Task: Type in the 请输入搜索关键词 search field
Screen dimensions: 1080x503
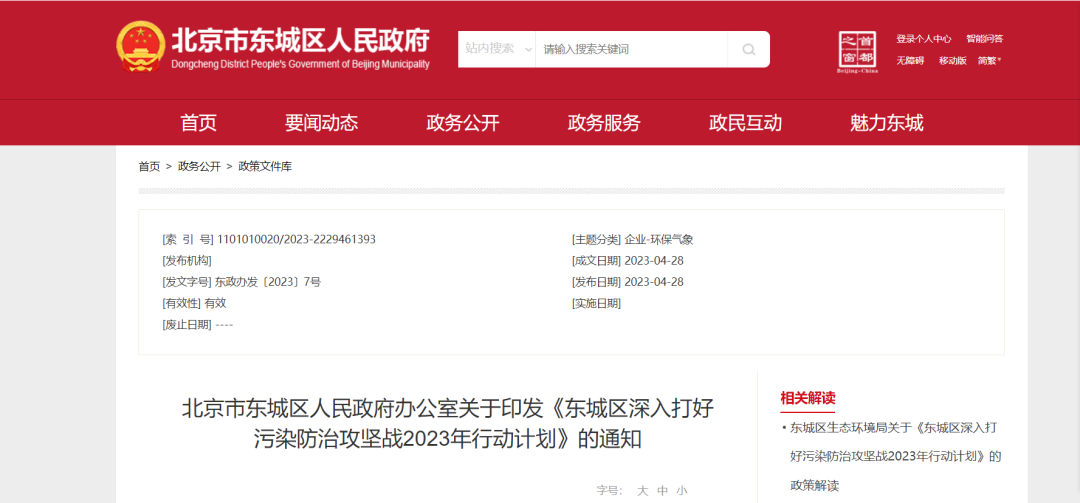Action: pyautogui.click(x=630, y=49)
